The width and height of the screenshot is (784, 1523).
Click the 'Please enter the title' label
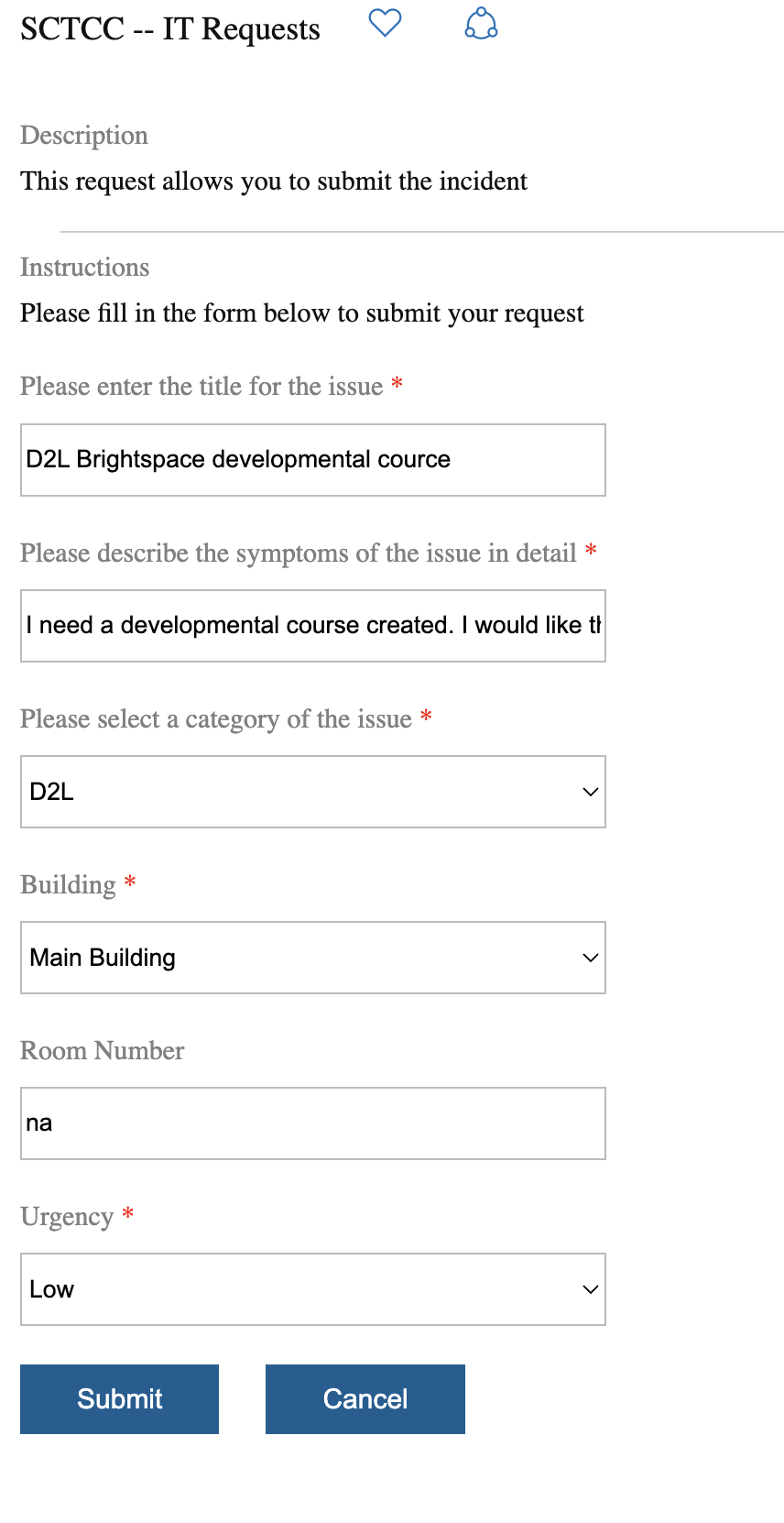tap(201, 387)
